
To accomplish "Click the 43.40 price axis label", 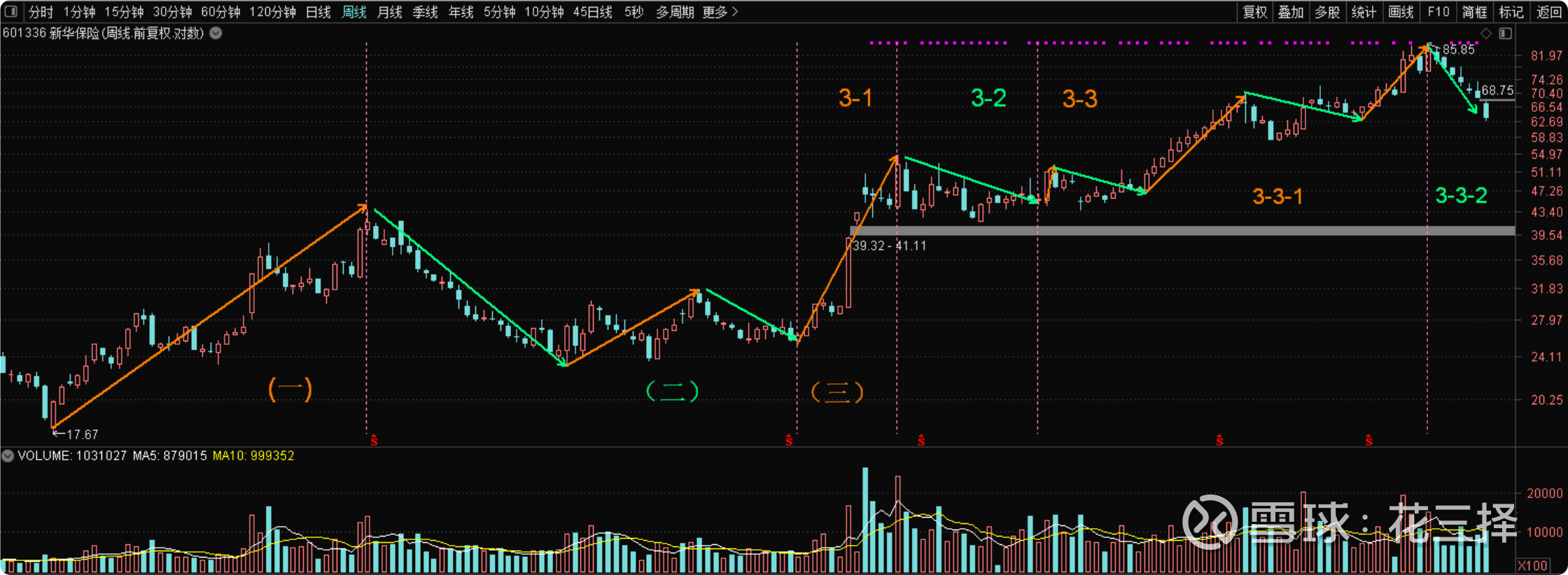I will [1546, 212].
